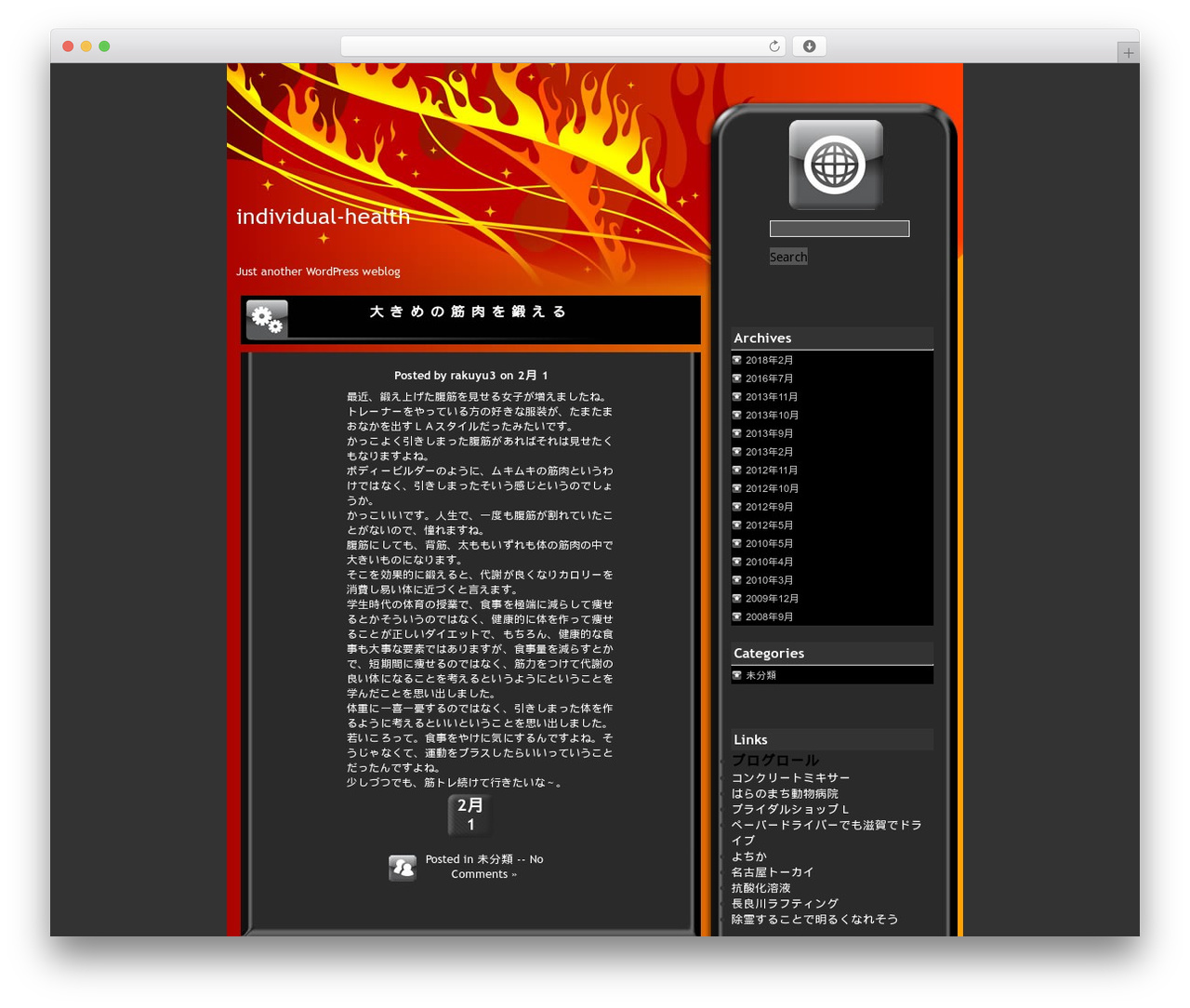Open the post titled 大きめの筋肉を鍛える
This screenshot has height=1008, width=1190.
point(468,312)
